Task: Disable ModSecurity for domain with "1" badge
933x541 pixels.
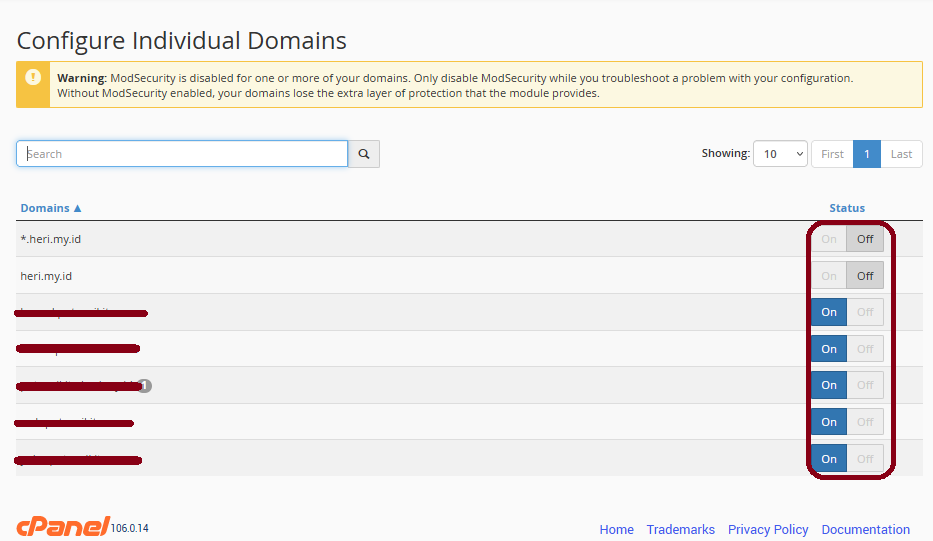Action: (865, 385)
